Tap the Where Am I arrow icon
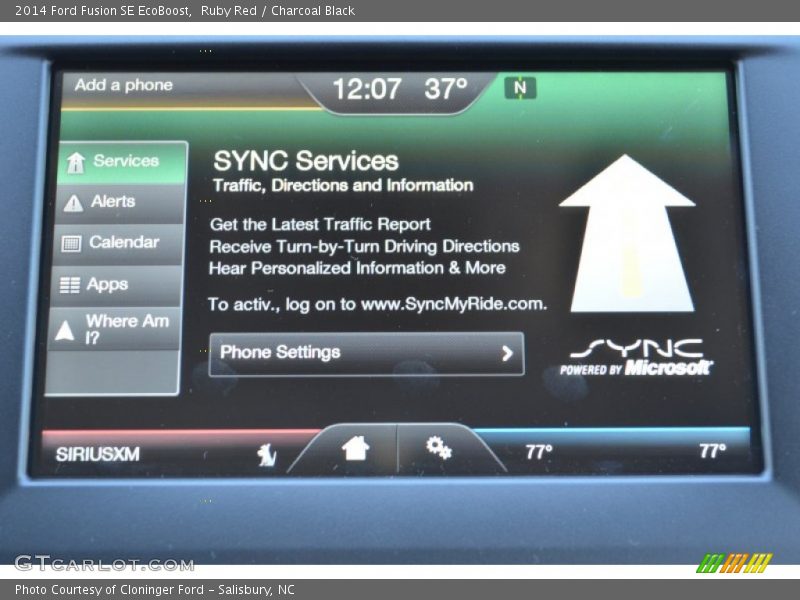 tap(65, 330)
